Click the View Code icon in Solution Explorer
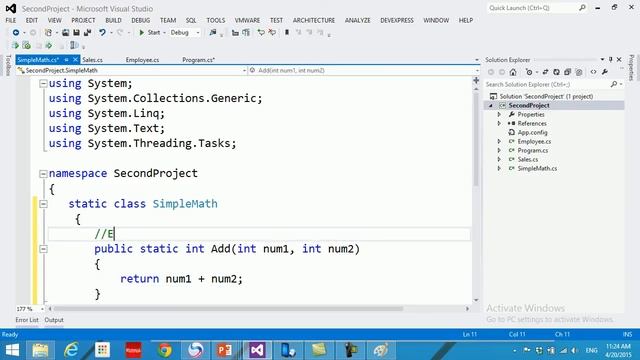Viewport: 640px width, 360px height. click(593, 72)
